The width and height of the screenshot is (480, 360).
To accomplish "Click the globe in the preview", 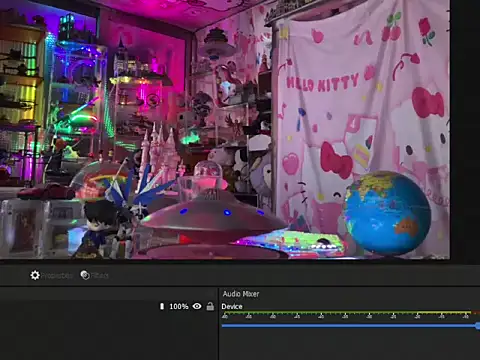I will tap(387, 213).
